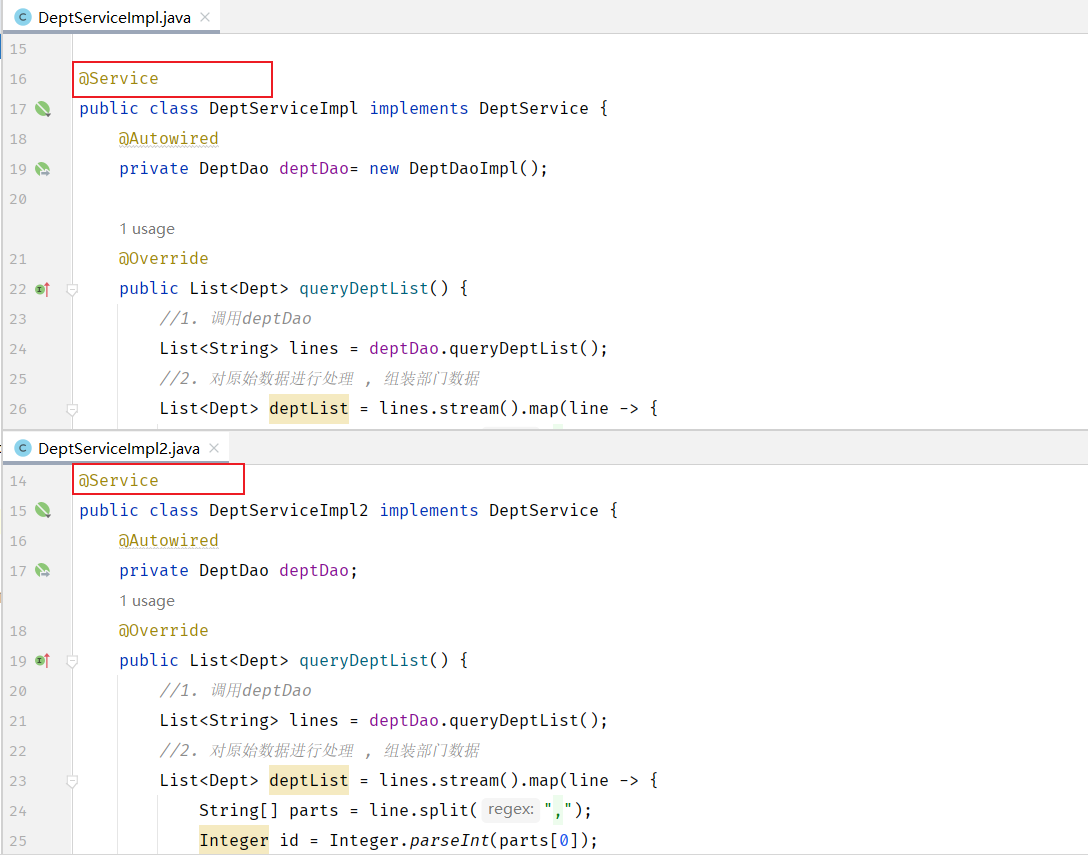Fold the deptList lambda block in bottom editor

72,781
